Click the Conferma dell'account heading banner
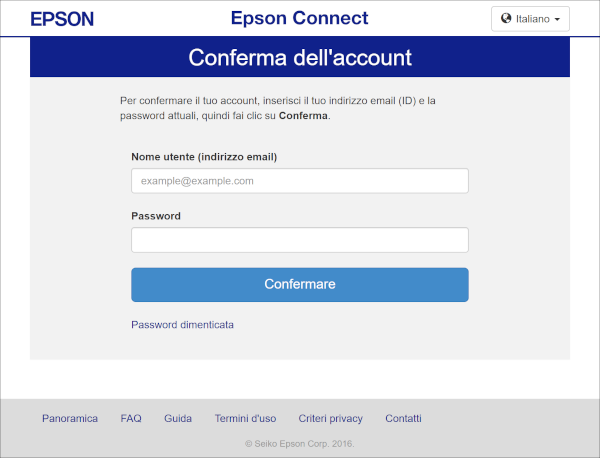 tap(300, 57)
